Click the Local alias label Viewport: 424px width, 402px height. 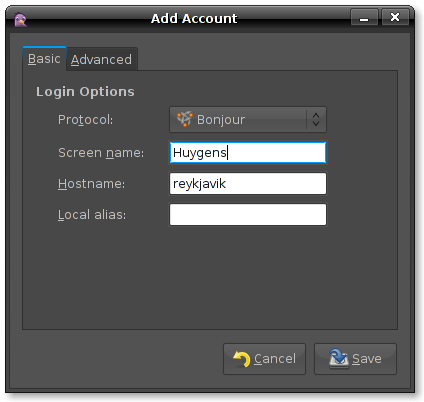click(92, 215)
